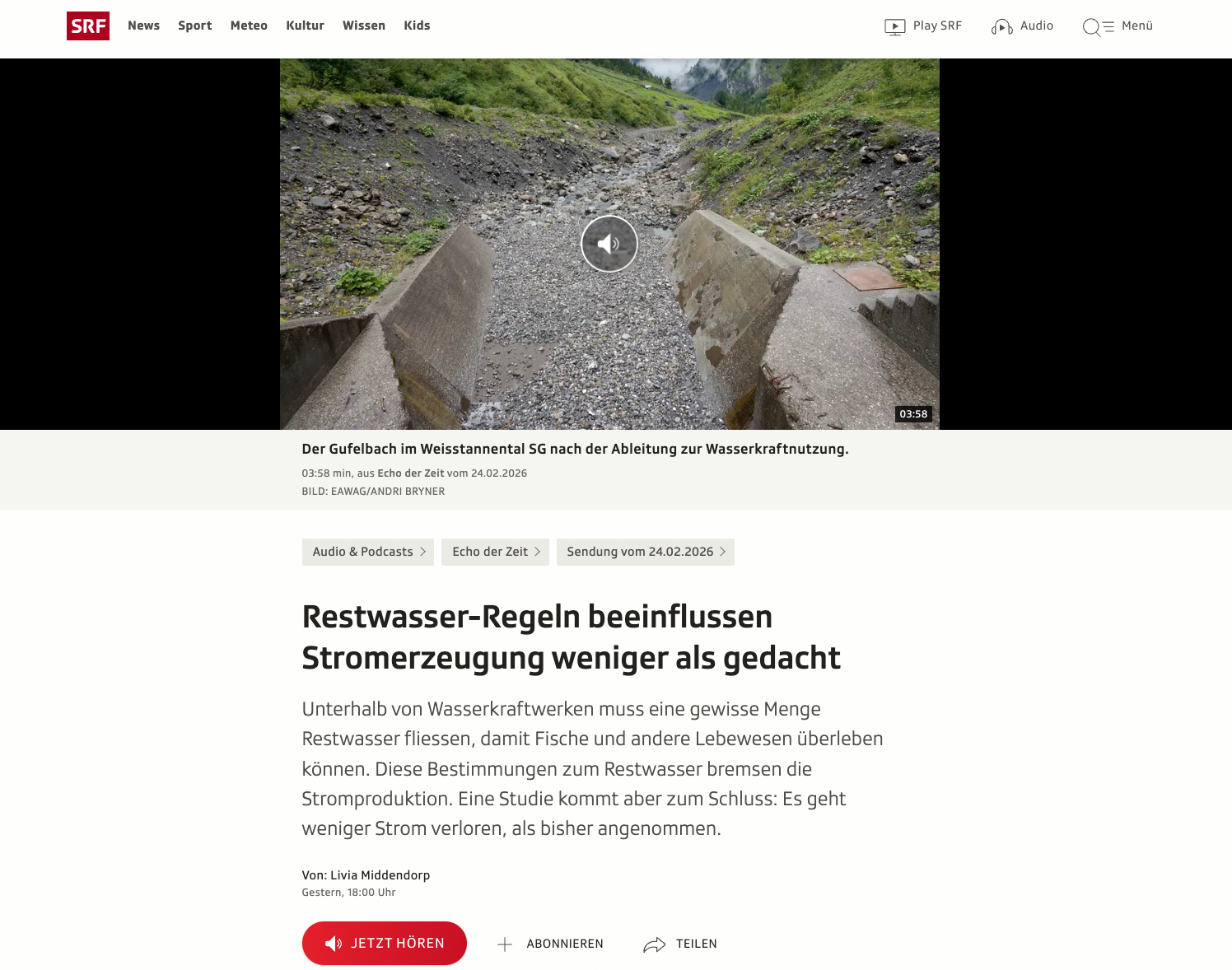The image size is (1232, 970).
Task: Click the SRF logo
Action: 88,26
